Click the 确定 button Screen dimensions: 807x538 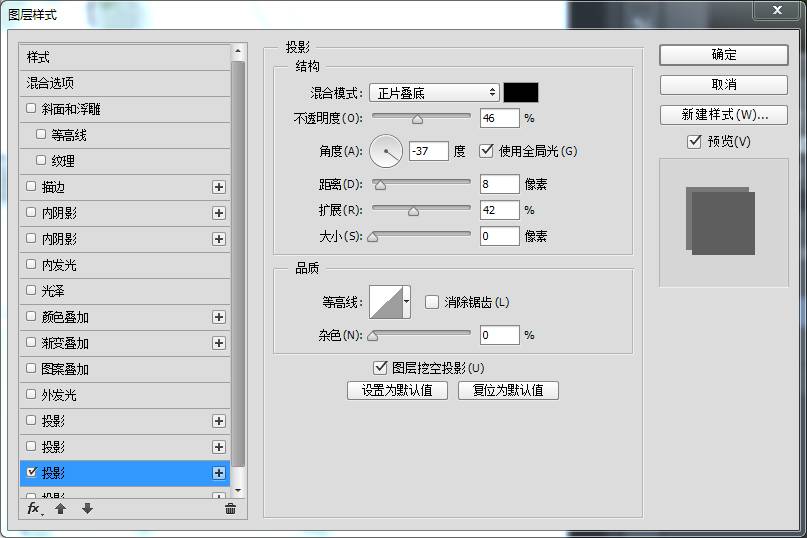pos(723,55)
